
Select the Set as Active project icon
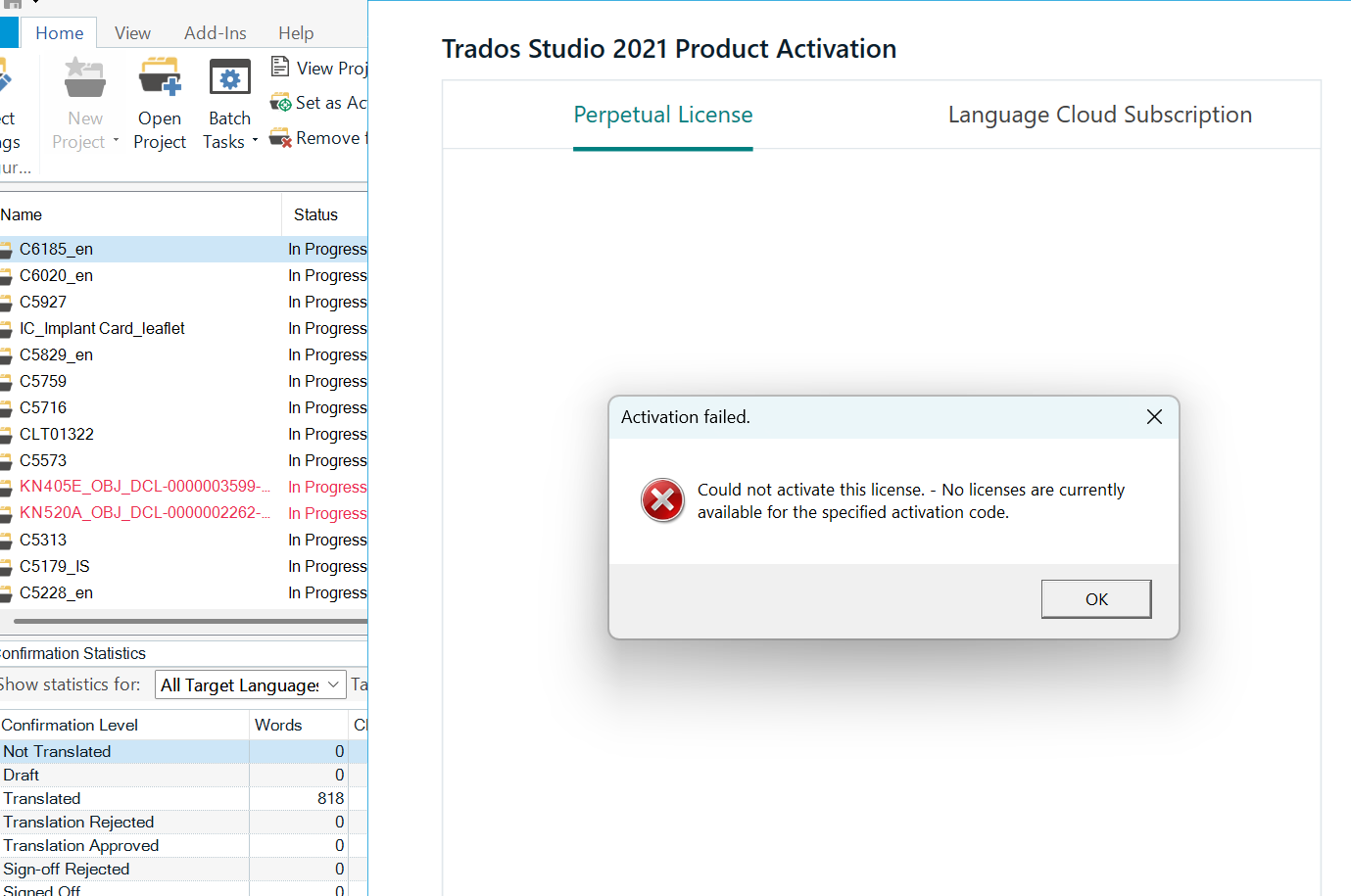280,102
